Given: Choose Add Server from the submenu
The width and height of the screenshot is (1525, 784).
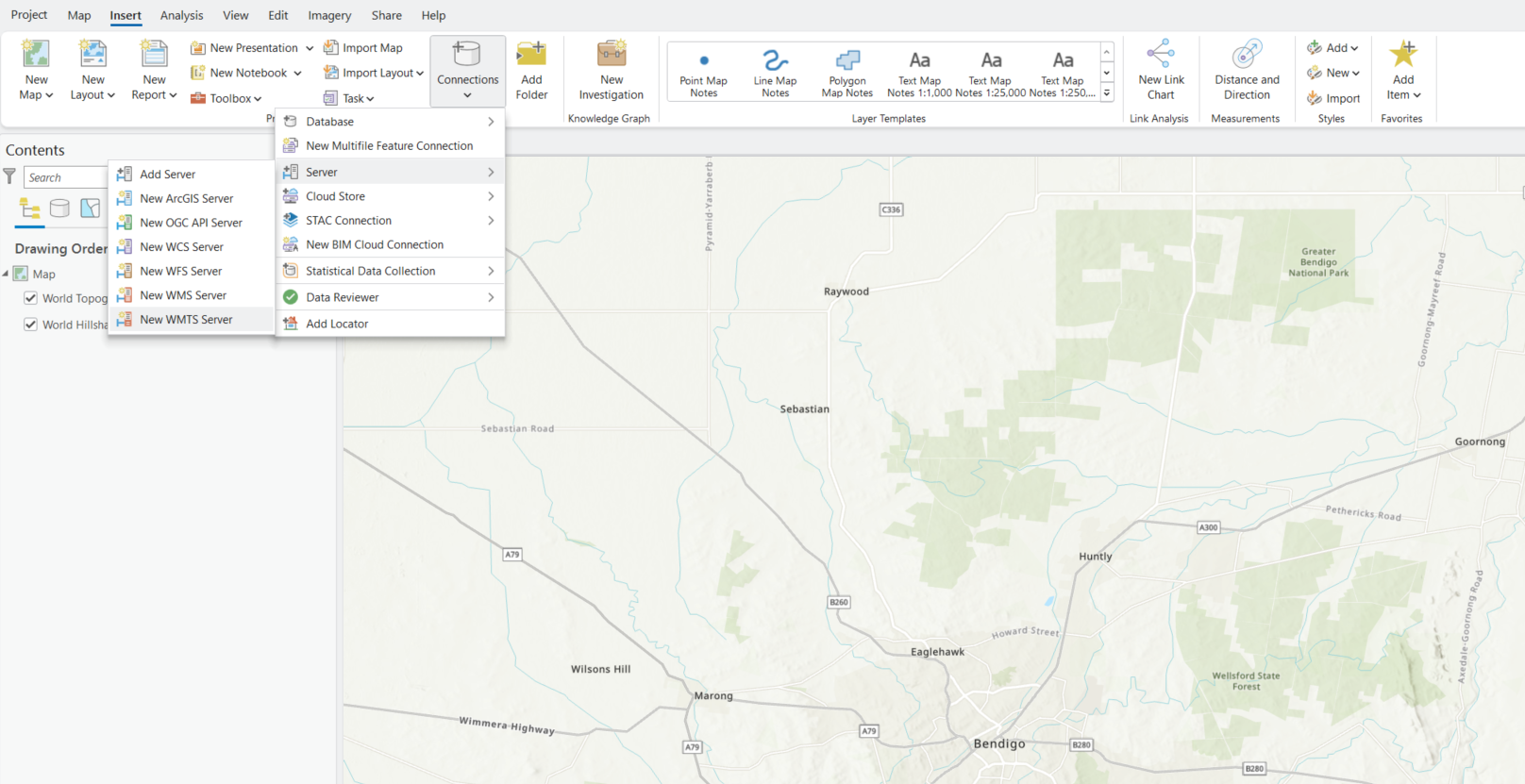Looking at the screenshot, I should [192, 174].
